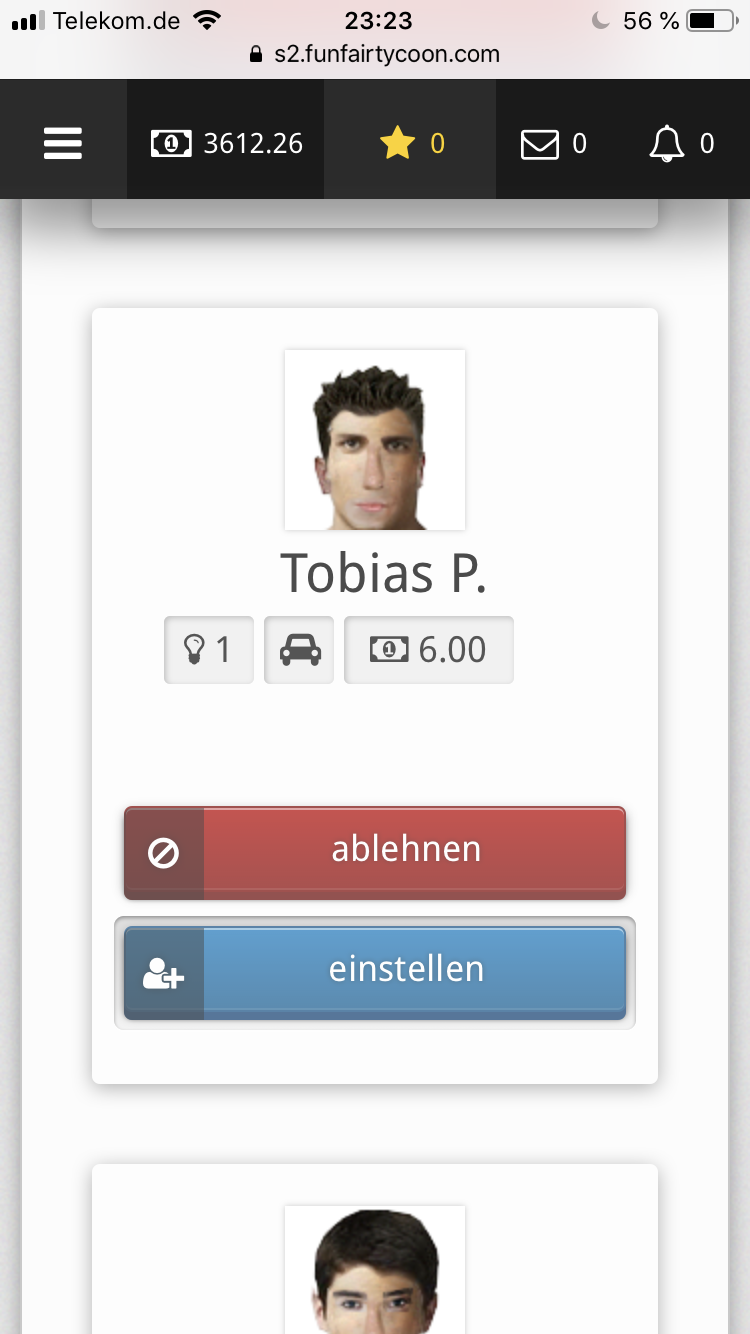Tap the add-person icon on einstellen

(x=164, y=973)
